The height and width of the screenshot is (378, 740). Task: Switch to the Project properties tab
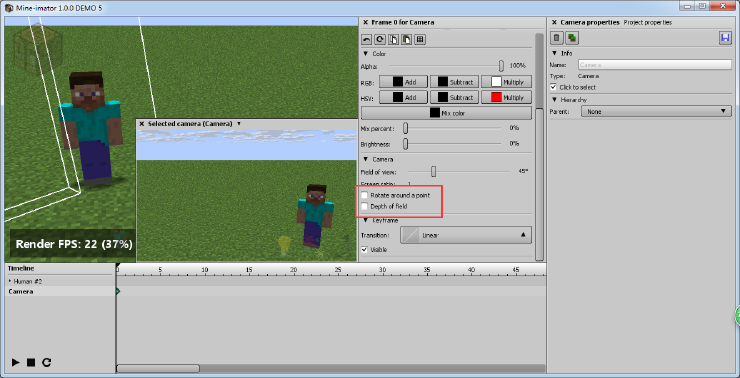tap(648, 22)
